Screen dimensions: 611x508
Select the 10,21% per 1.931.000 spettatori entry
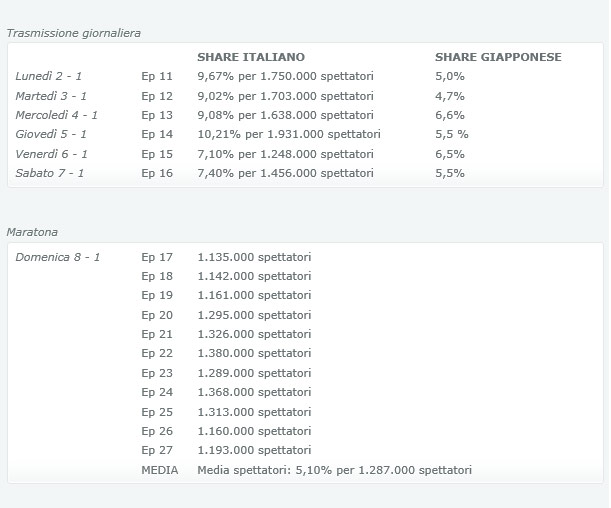pos(289,134)
